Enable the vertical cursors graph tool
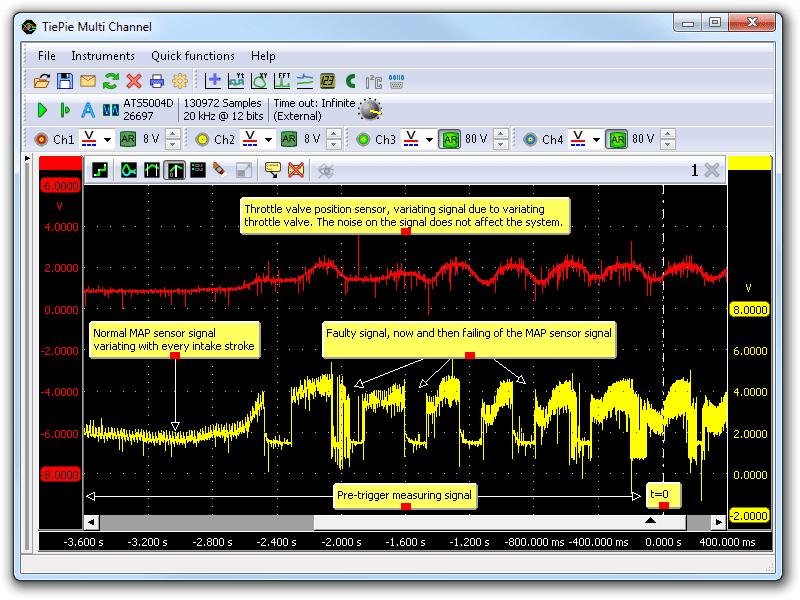 152,170
